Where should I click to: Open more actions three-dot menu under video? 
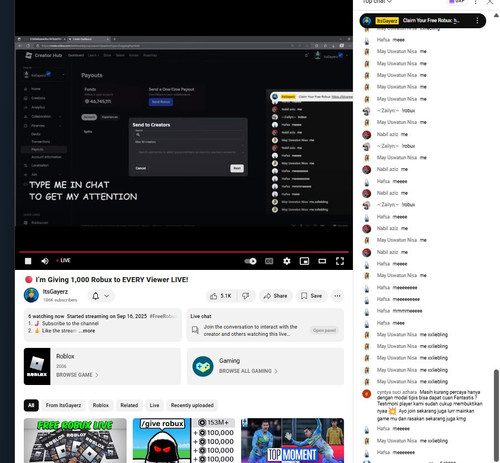coord(337,296)
